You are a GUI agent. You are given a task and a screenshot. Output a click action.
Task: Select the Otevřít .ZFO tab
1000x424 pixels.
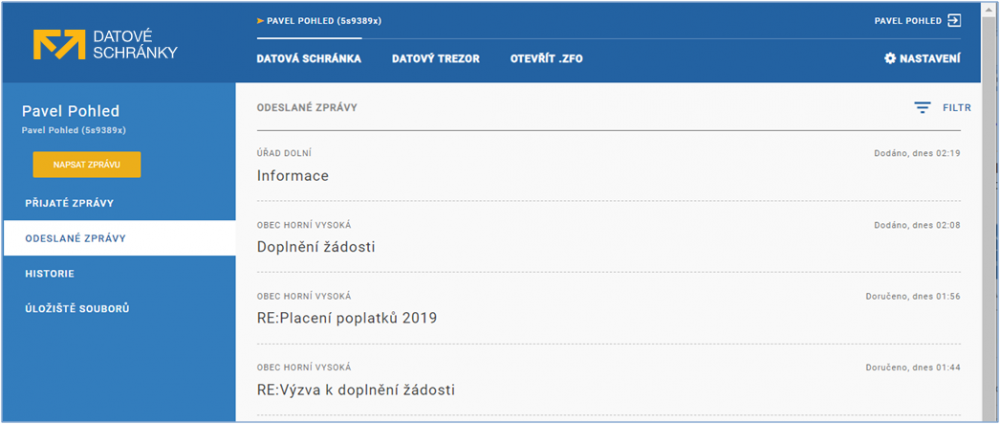click(x=546, y=59)
